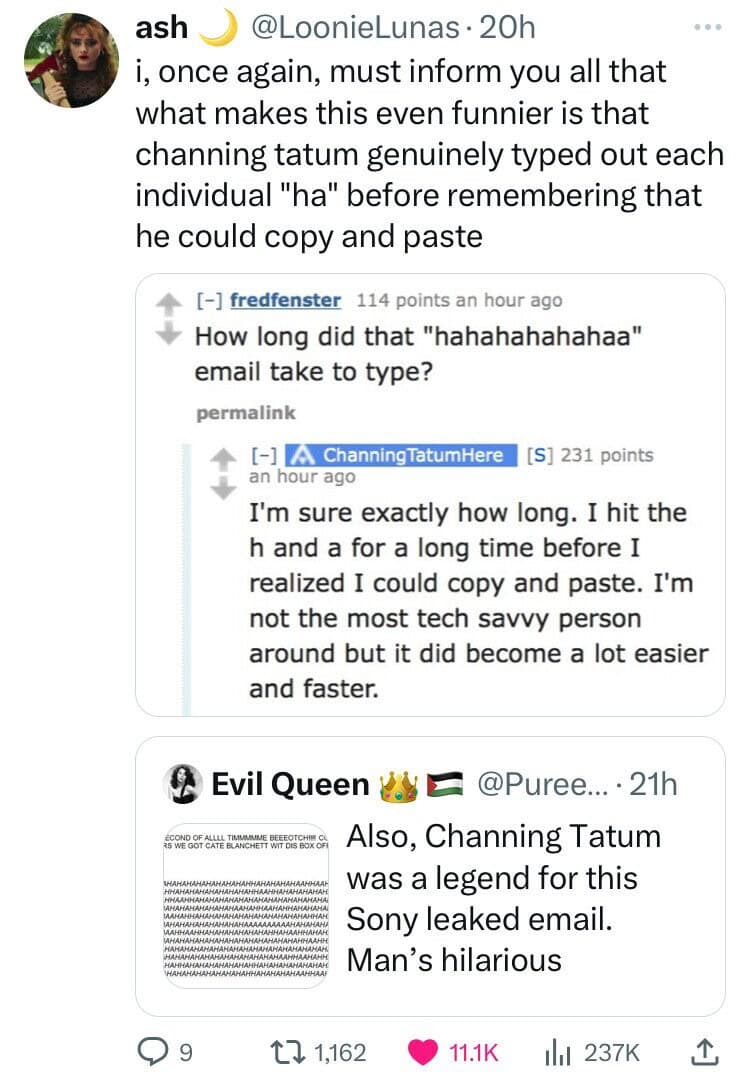Click the ChanningTatumHere username flair

coord(403,455)
